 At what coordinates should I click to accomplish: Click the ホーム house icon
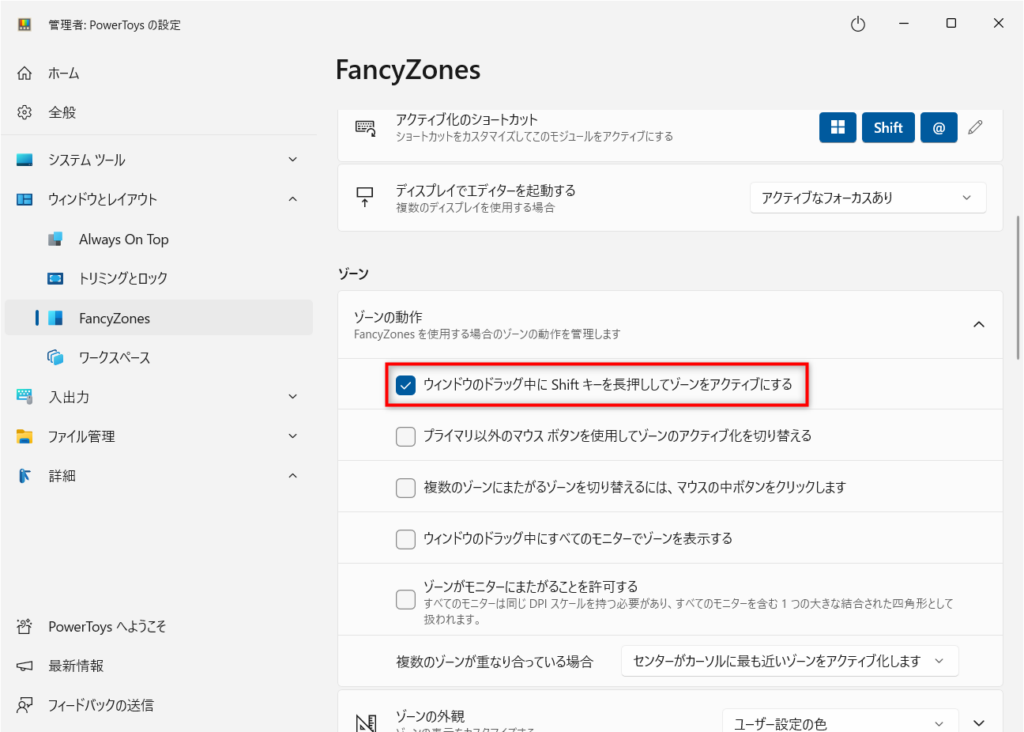pyautogui.click(x=25, y=73)
